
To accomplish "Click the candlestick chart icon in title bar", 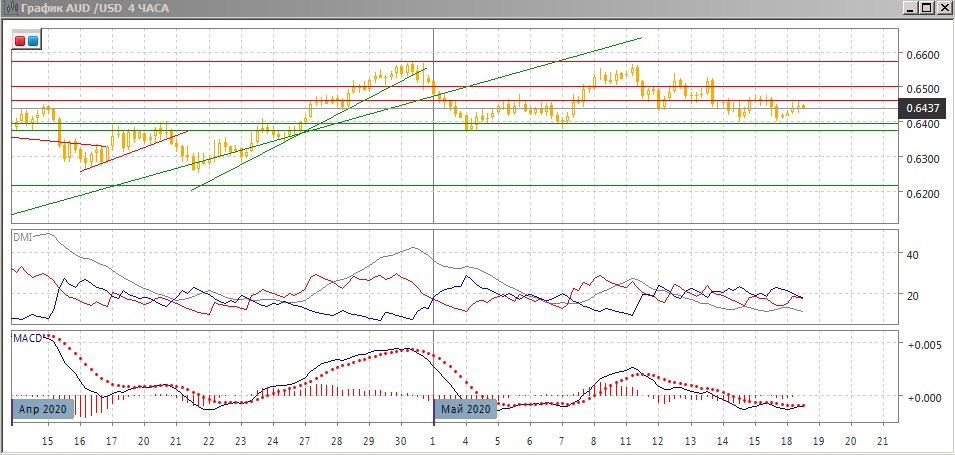I will pyautogui.click(x=10, y=8).
